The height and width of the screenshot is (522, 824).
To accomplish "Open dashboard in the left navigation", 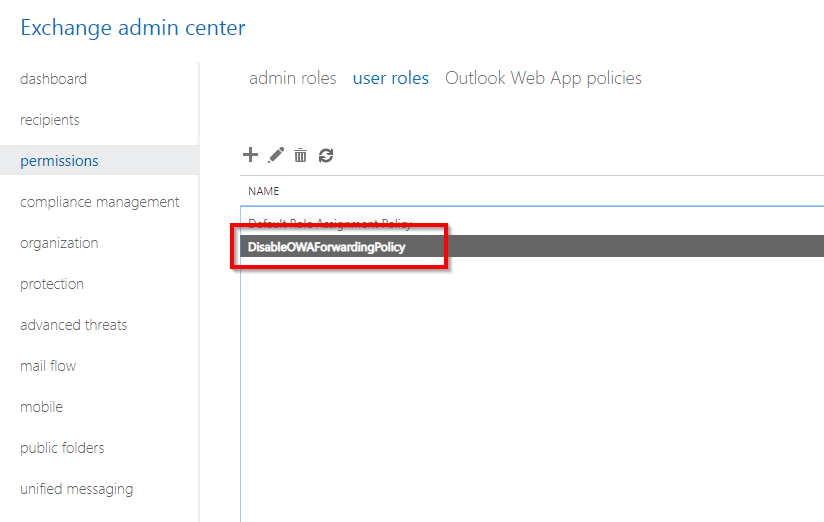I will tap(53, 79).
